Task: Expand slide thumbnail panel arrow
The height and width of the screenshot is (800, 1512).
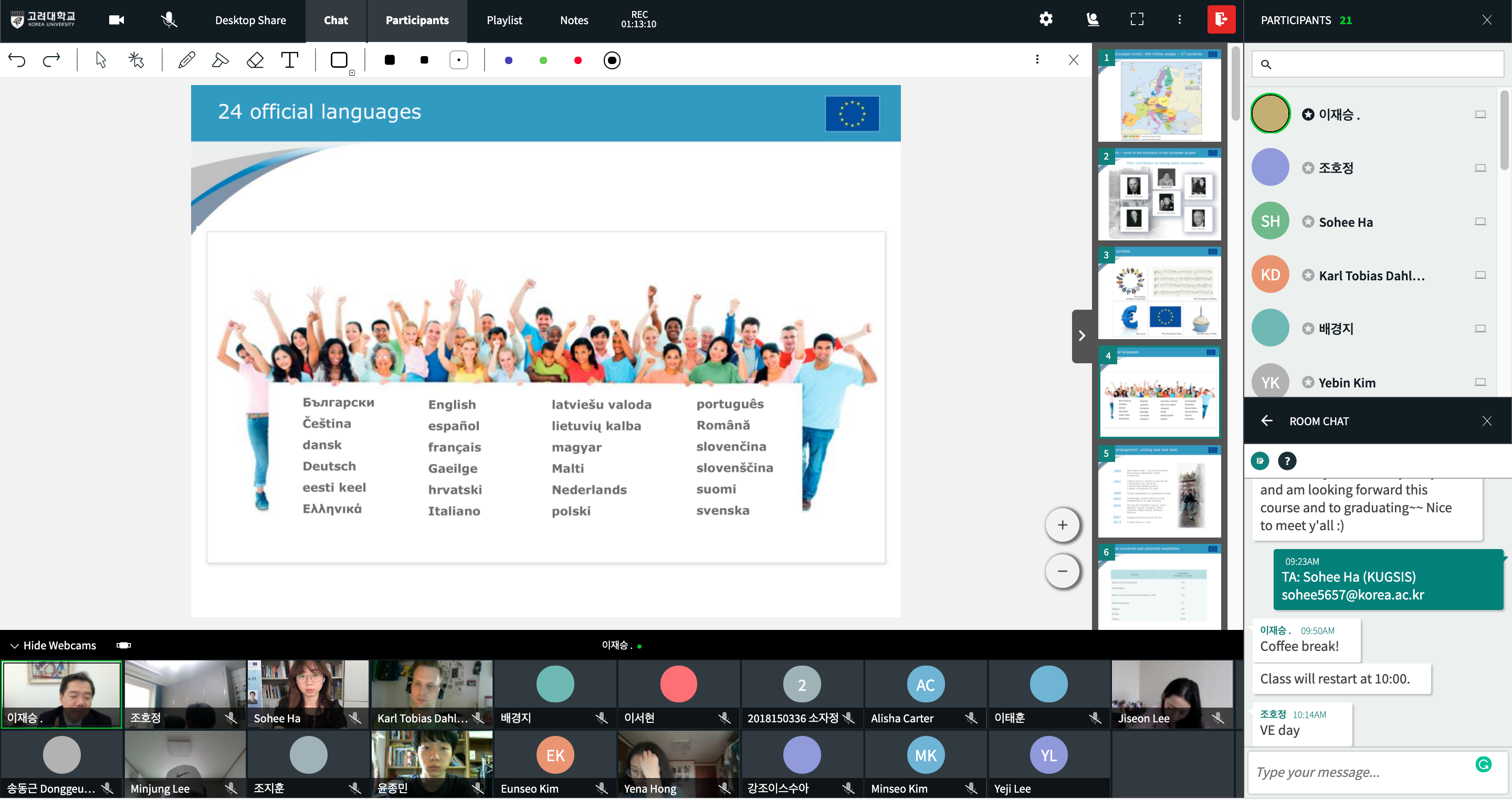Action: point(1081,336)
